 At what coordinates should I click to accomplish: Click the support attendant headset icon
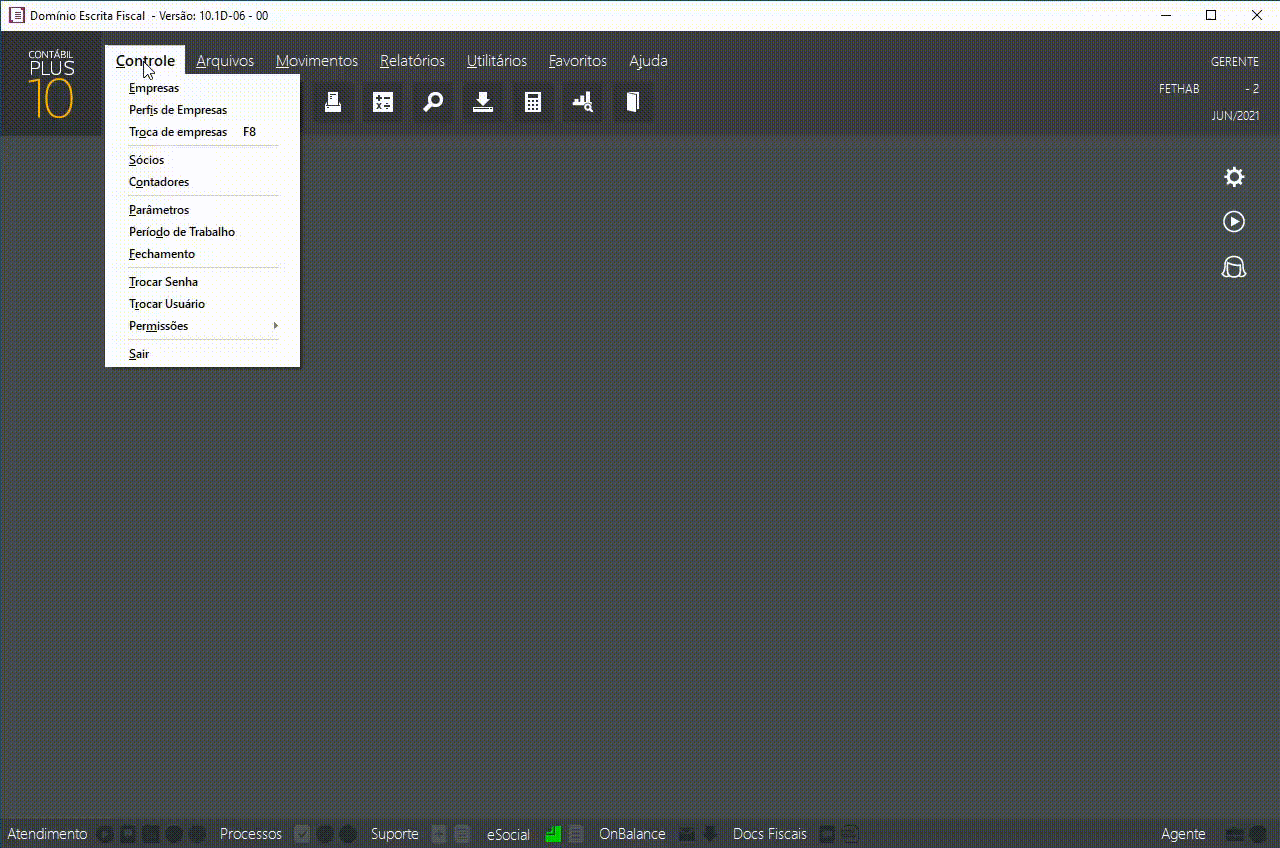pyautogui.click(x=1234, y=267)
